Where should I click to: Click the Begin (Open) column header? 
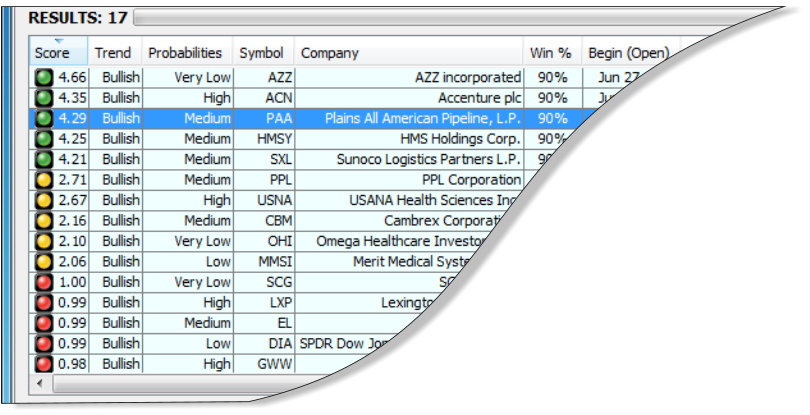coord(627,53)
